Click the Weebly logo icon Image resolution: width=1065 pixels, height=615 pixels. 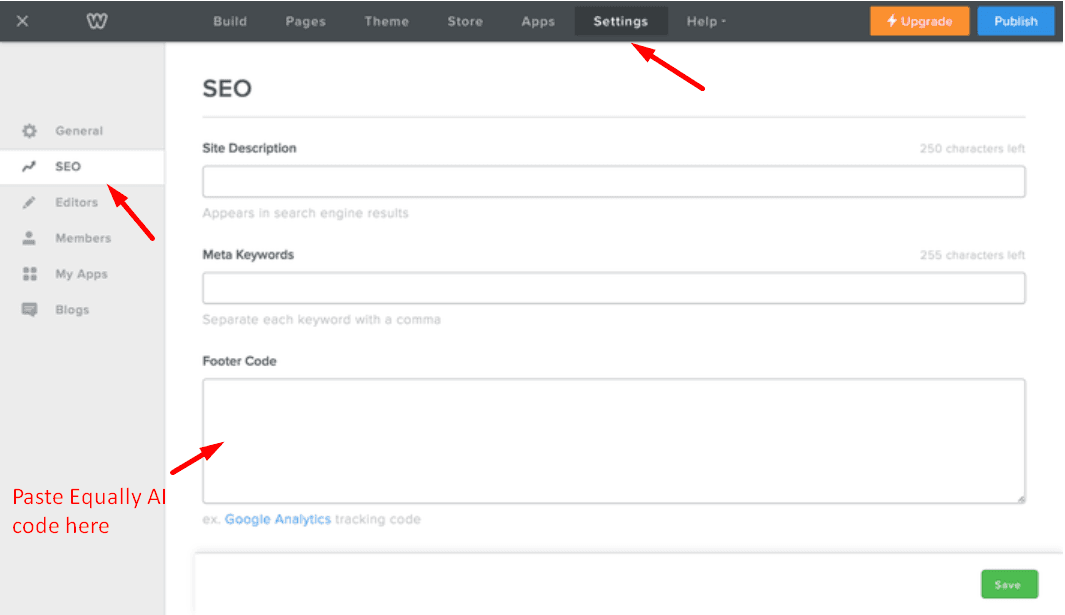pyautogui.click(x=97, y=21)
